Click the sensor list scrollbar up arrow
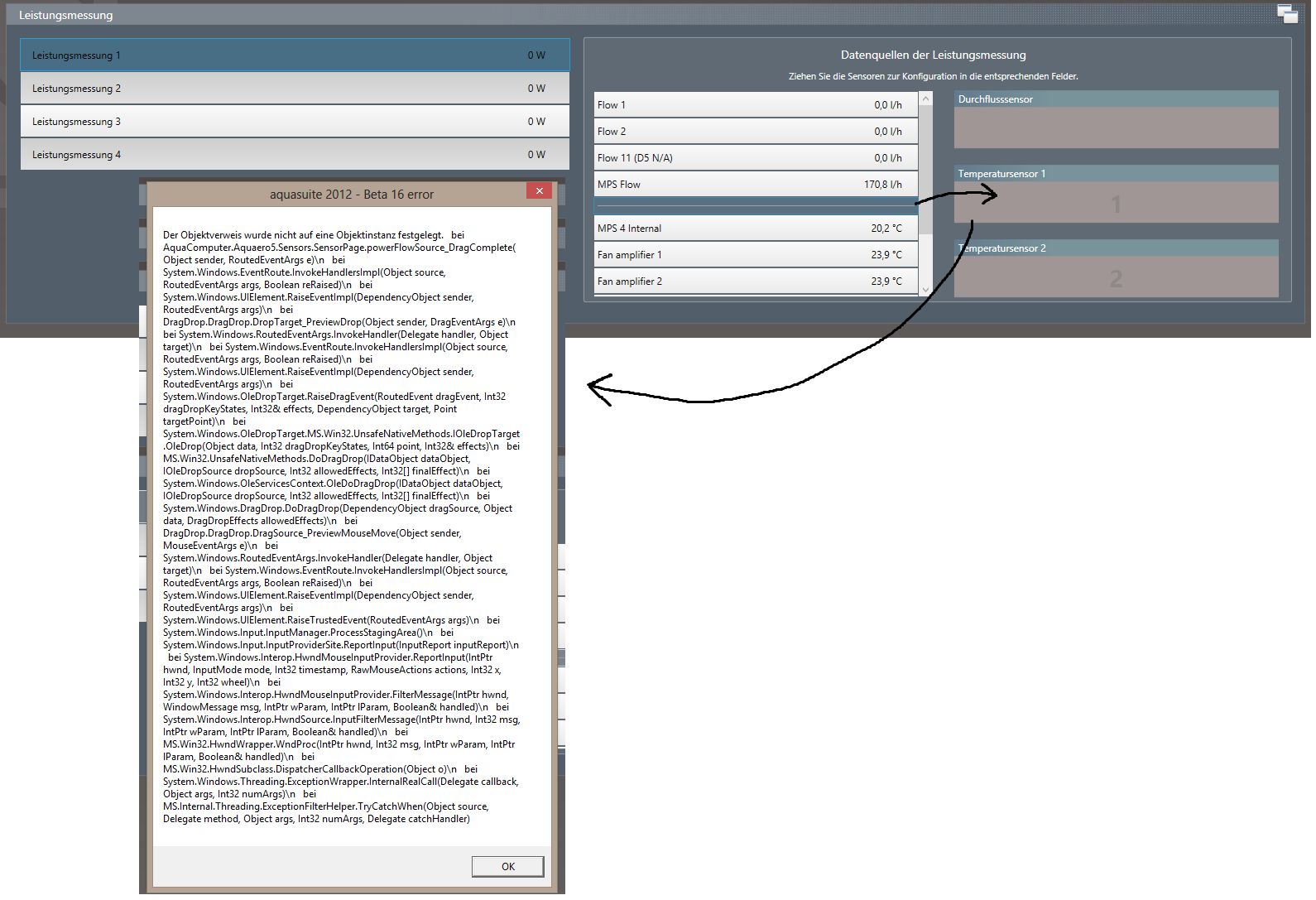1316x900 pixels. coord(926,99)
